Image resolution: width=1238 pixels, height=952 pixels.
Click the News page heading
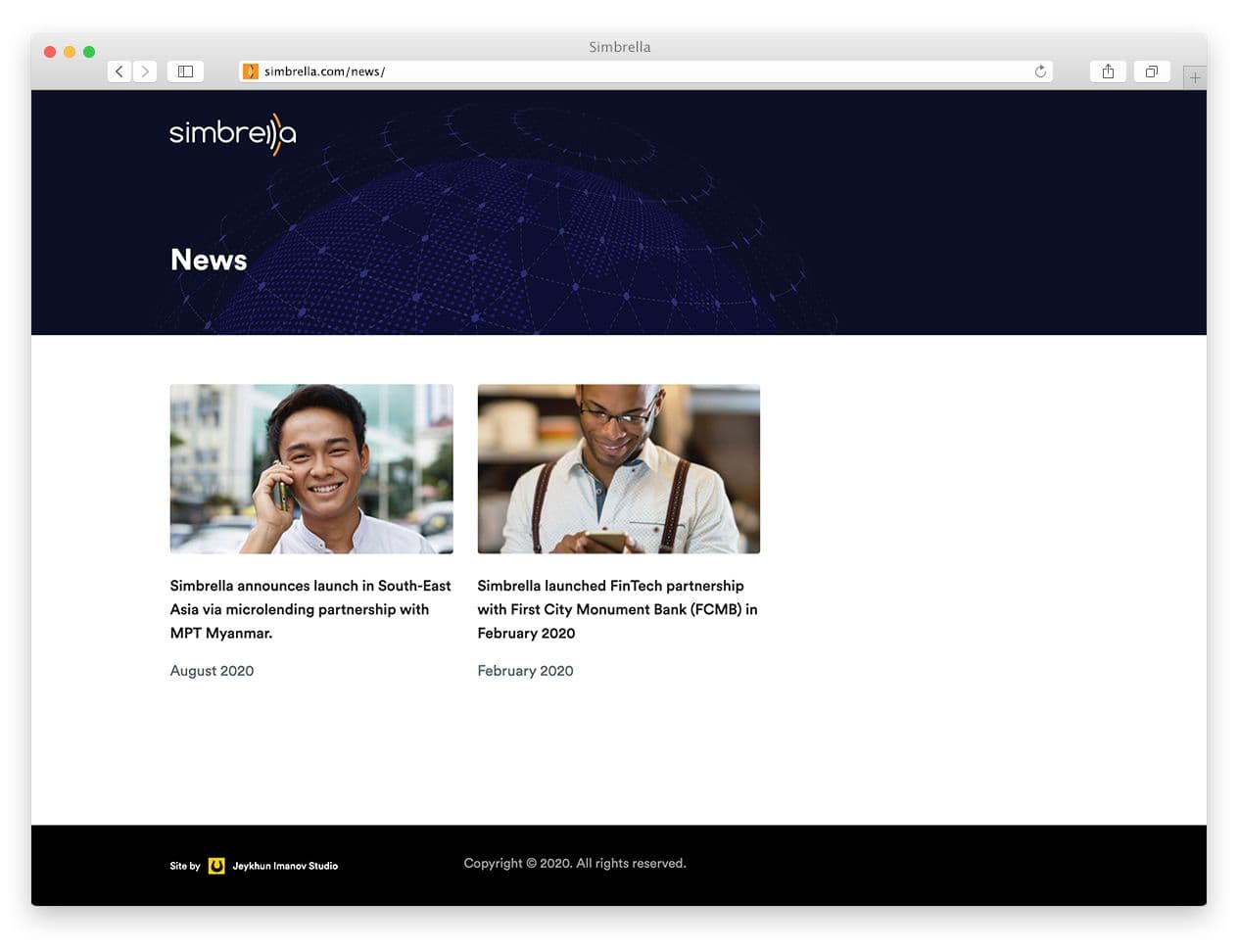click(x=209, y=260)
